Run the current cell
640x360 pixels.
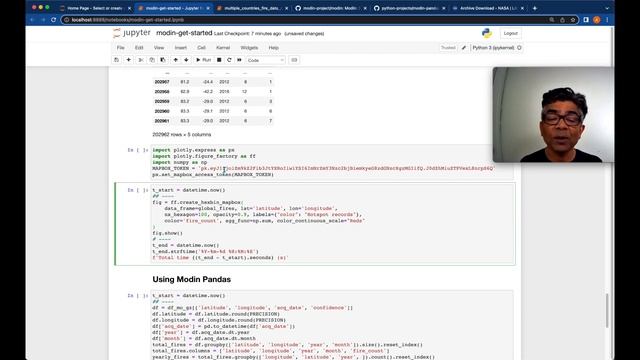click(203, 60)
